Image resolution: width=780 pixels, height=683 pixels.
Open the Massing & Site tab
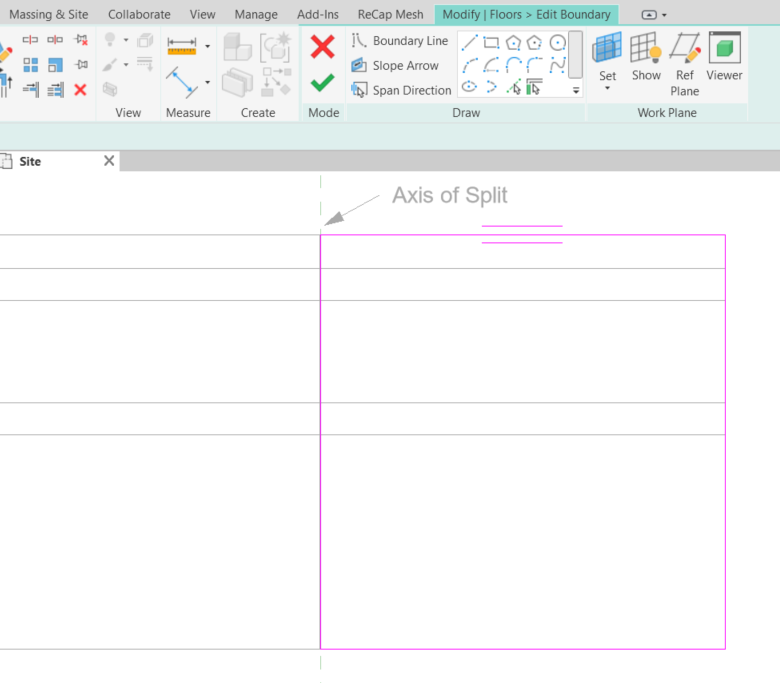pos(48,14)
